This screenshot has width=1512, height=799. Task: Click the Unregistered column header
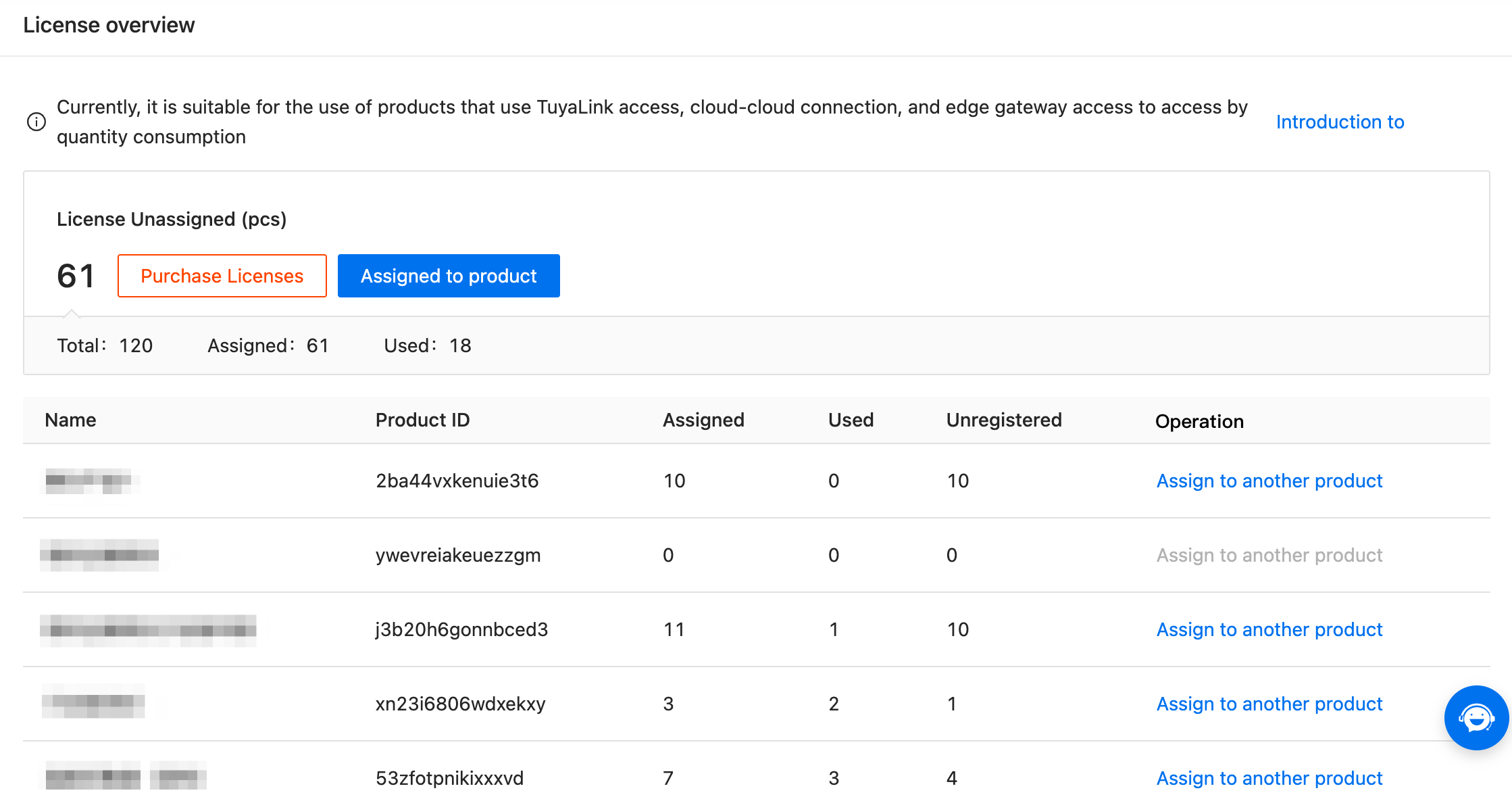1003,420
